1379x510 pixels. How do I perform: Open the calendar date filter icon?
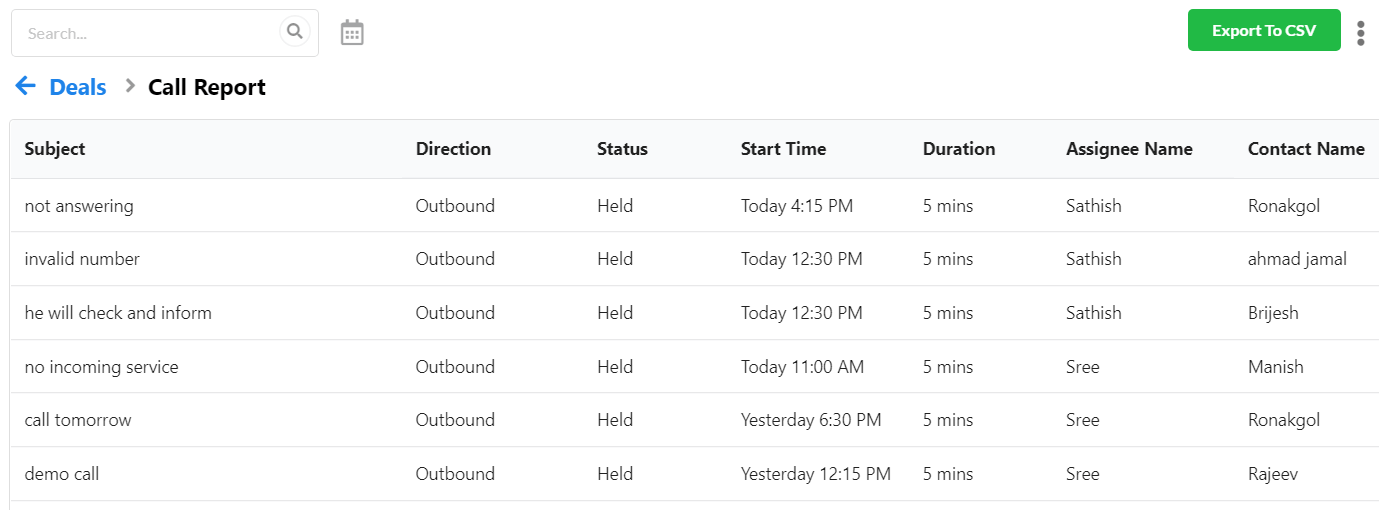click(352, 33)
